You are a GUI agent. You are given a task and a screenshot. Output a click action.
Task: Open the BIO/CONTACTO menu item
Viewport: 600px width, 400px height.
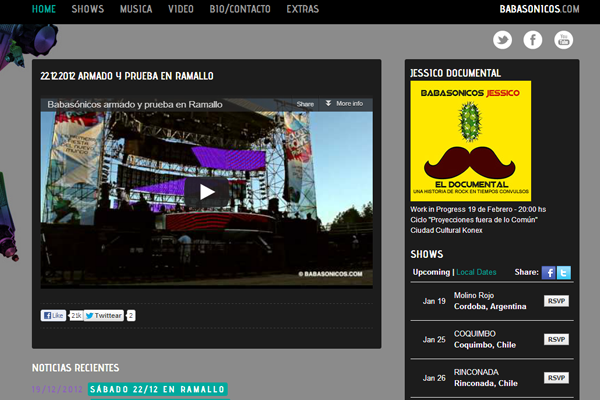point(240,9)
